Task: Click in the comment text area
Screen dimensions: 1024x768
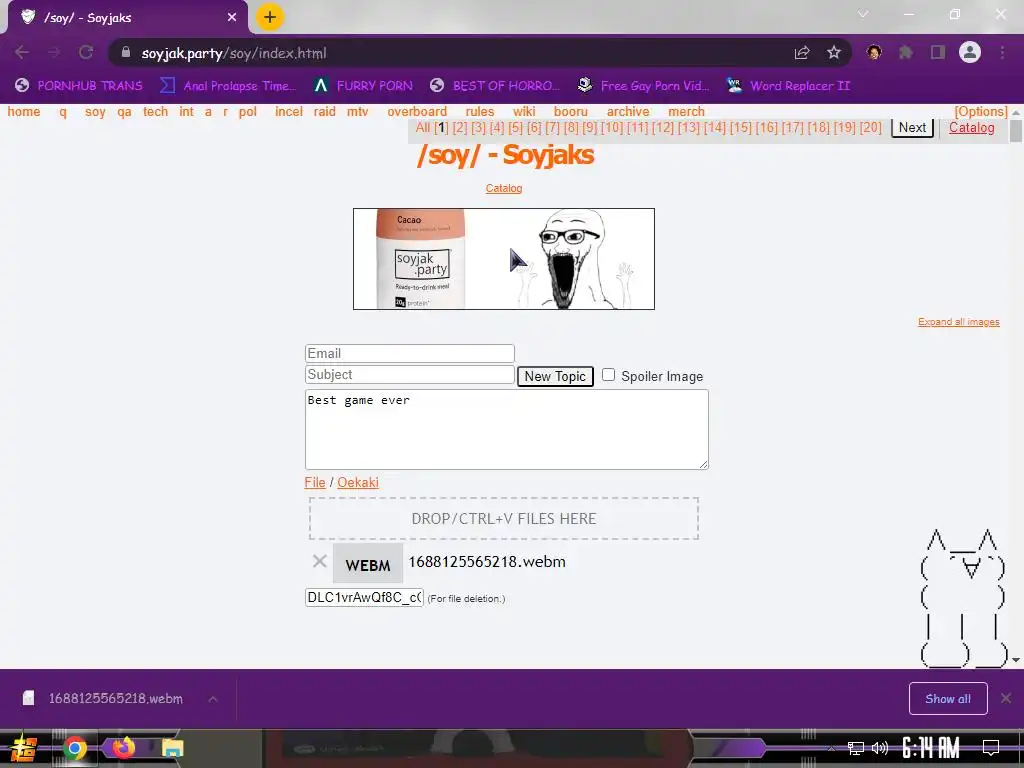Action: click(x=506, y=429)
